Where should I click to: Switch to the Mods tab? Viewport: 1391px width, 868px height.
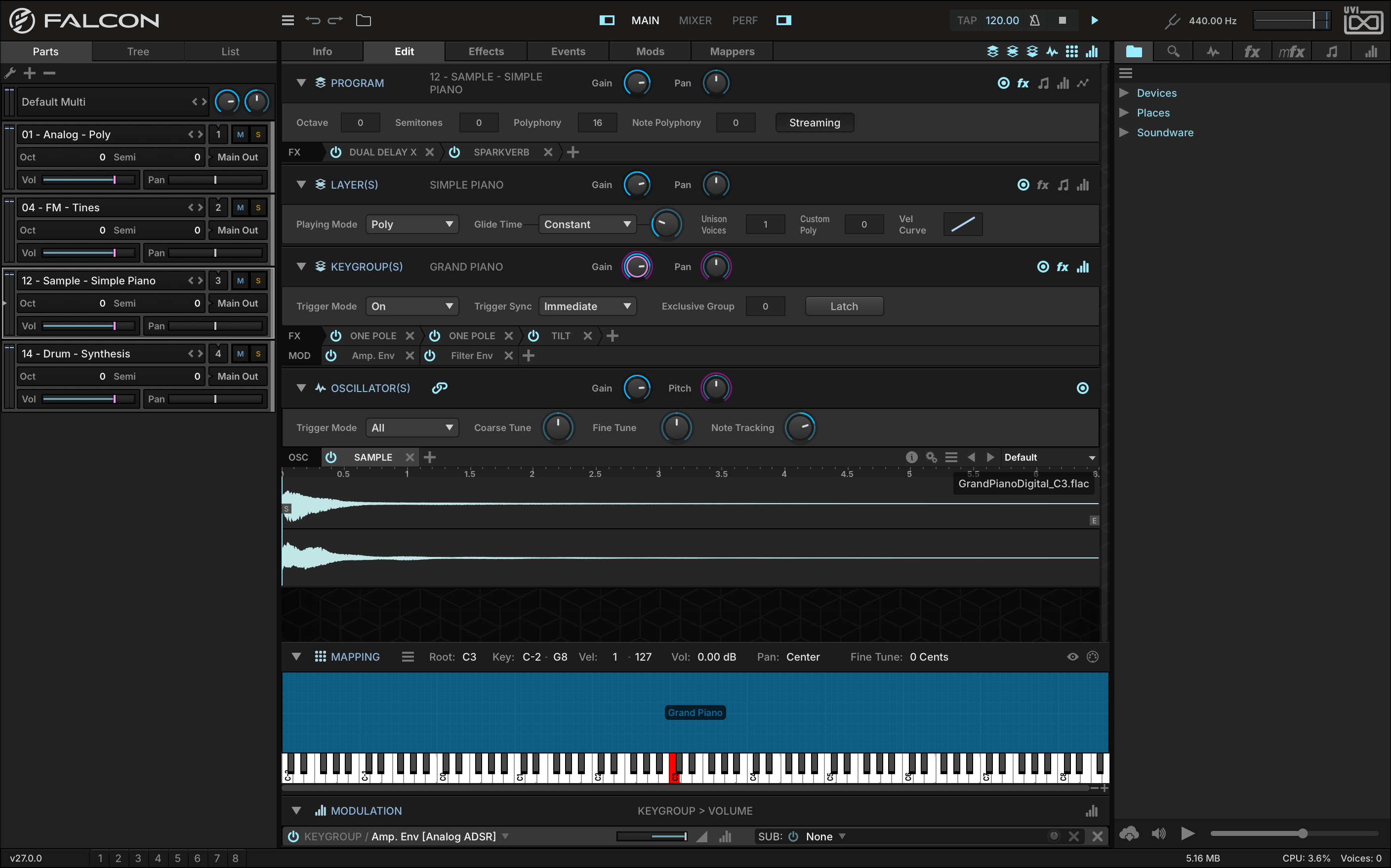[650, 52]
